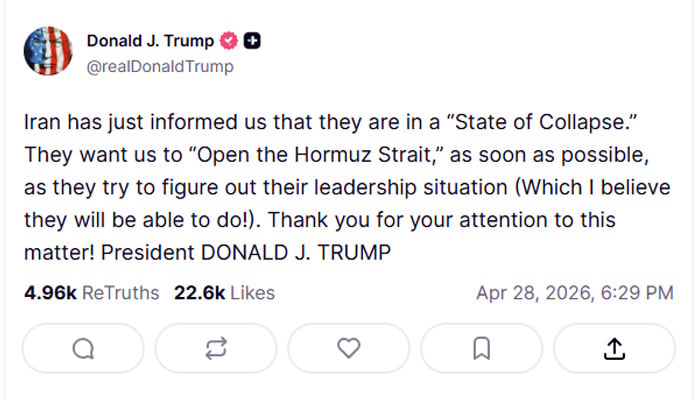Screen dimensions: 700x400
Task: Like the post with the heart icon
Action: tap(348, 348)
